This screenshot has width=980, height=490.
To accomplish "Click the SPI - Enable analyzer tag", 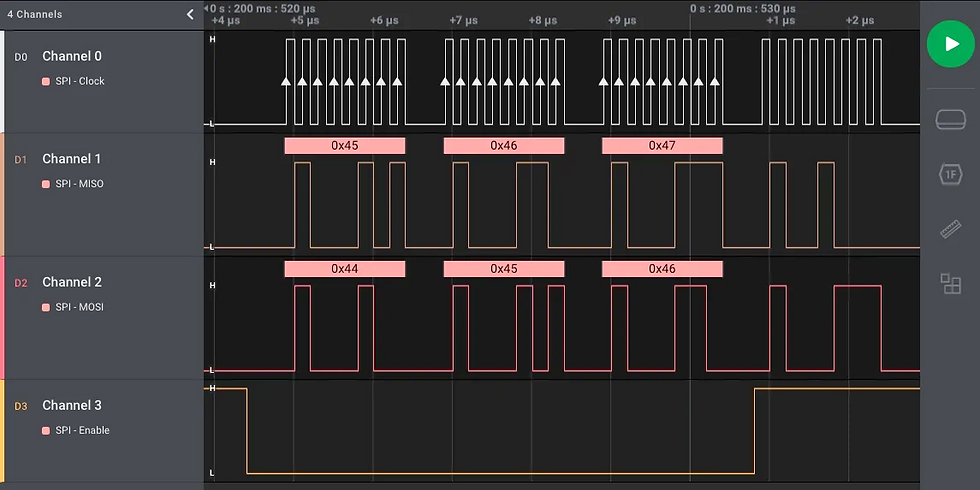I will point(82,430).
